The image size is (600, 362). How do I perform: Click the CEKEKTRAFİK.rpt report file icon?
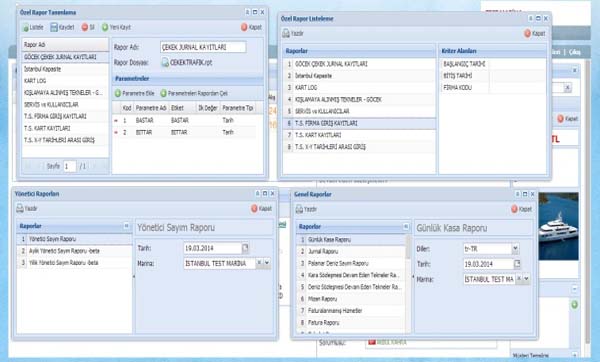(165, 62)
